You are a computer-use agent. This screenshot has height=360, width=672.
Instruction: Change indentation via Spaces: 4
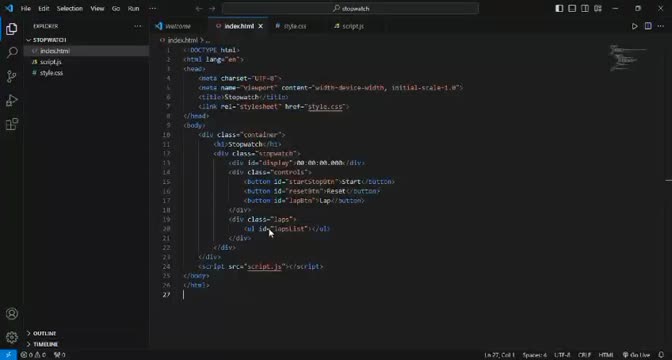[x=534, y=355]
